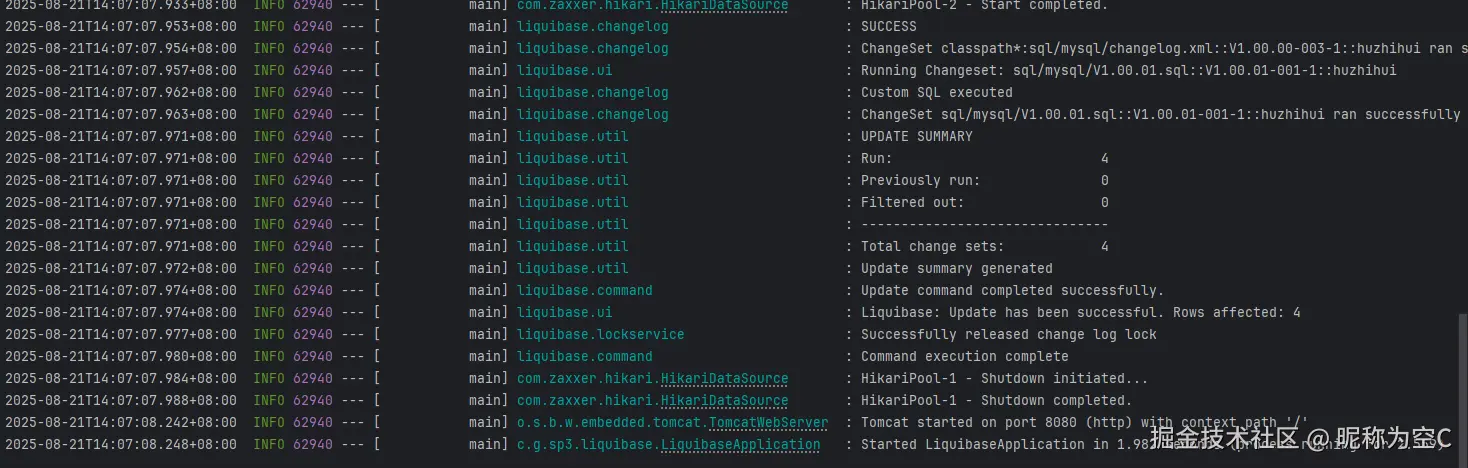Viewport: 1468px width, 468px height.
Task: Click HikariDataSource link on Shutdown initiated line
Action: point(724,379)
